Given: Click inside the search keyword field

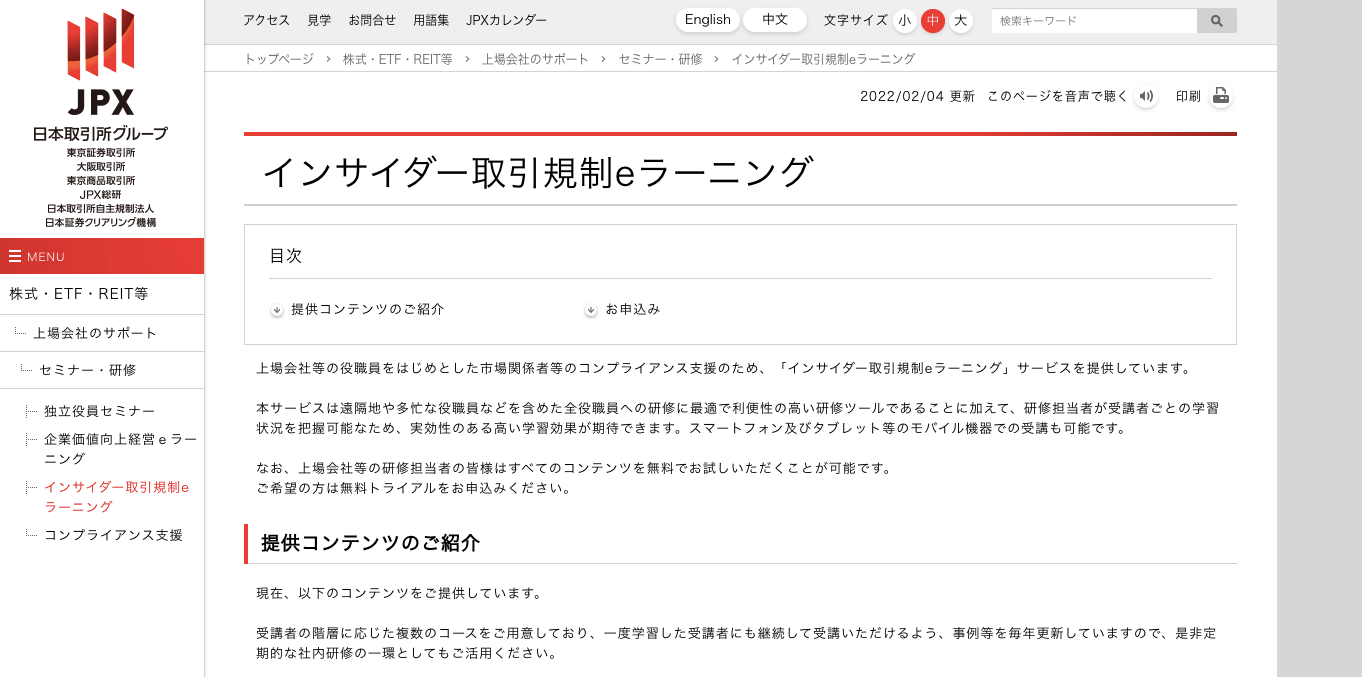Looking at the screenshot, I should (1090, 20).
